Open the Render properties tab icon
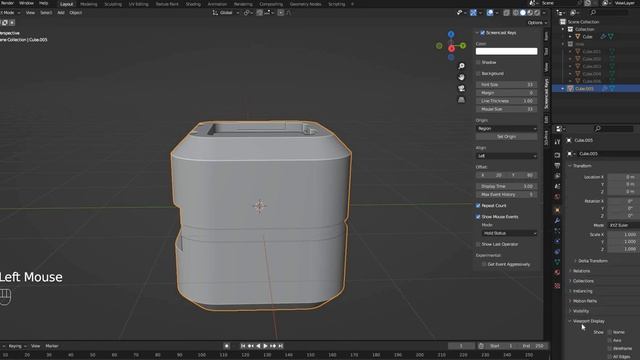The height and width of the screenshot is (360, 640). (x=557, y=156)
